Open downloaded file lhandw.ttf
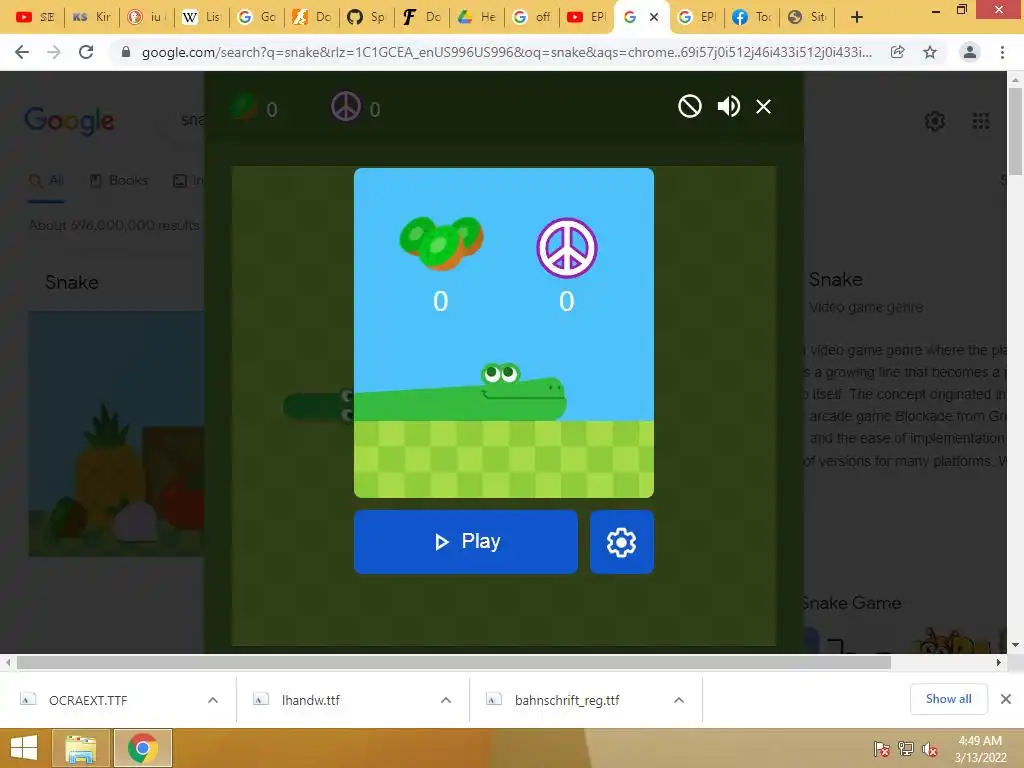Viewport: 1024px width, 768px height. coord(311,700)
